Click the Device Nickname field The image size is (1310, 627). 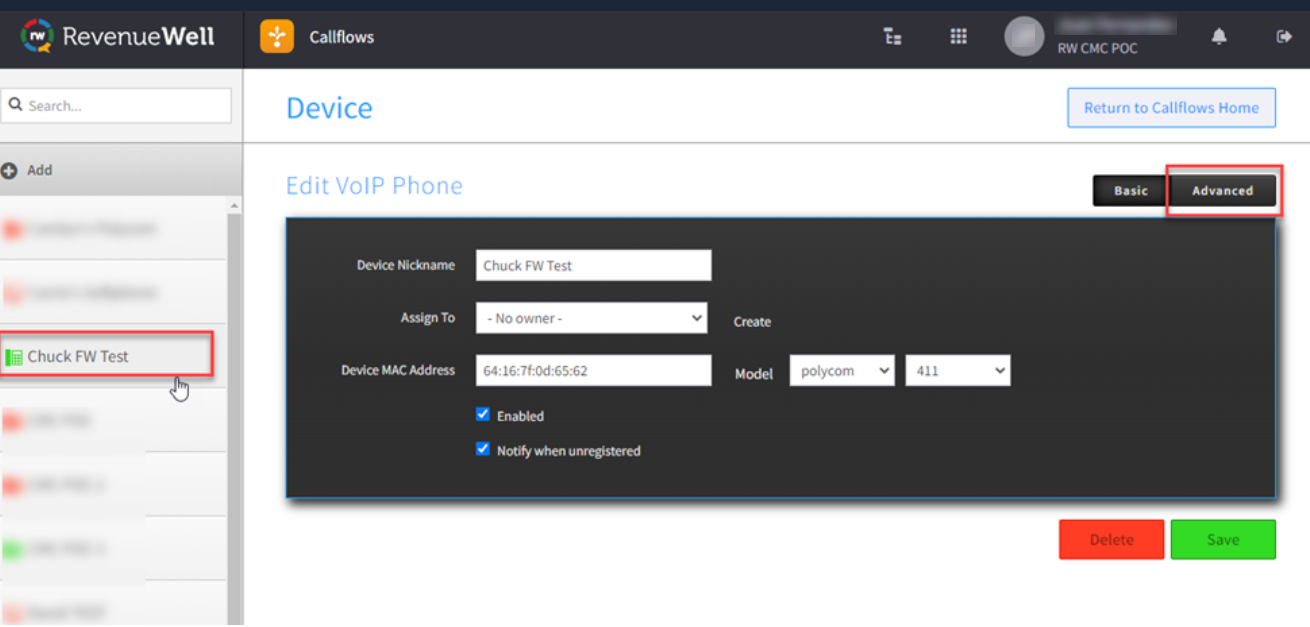pyautogui.click(x=593, y=266)
